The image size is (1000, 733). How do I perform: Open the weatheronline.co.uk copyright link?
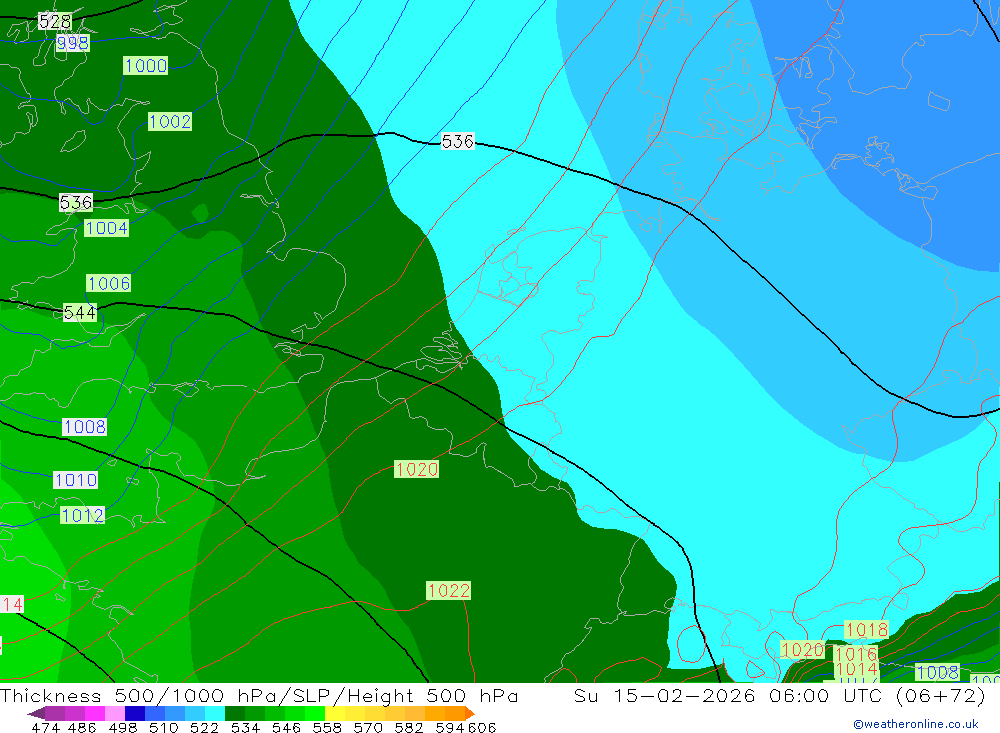pos(916,724)
